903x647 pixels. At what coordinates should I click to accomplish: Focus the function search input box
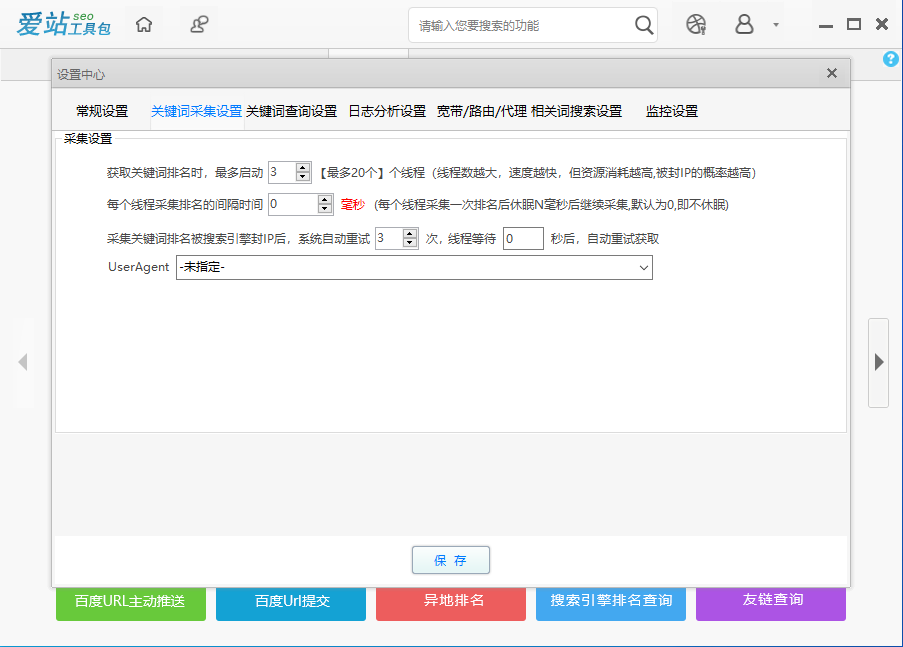pyautogui.click(x=521, y=25)
